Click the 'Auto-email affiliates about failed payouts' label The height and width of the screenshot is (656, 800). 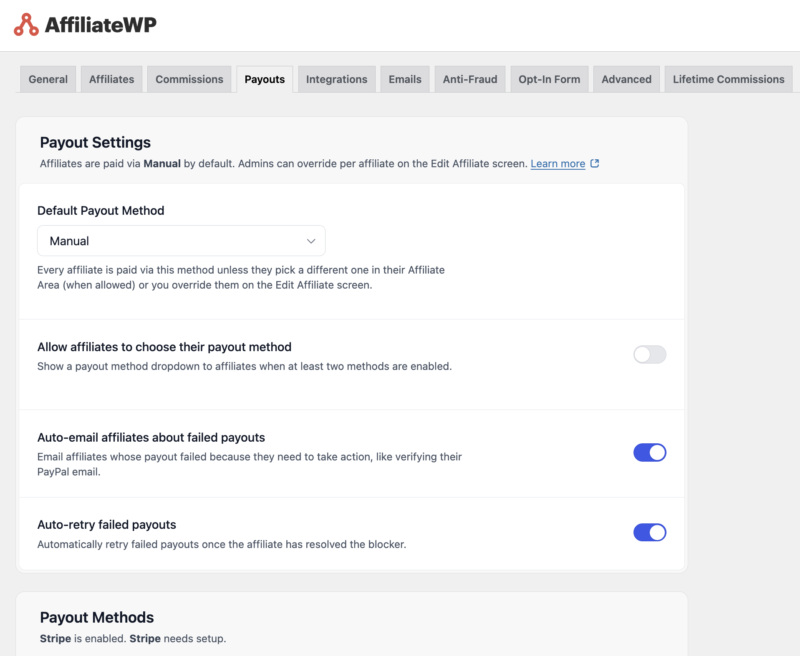point(151,437)
